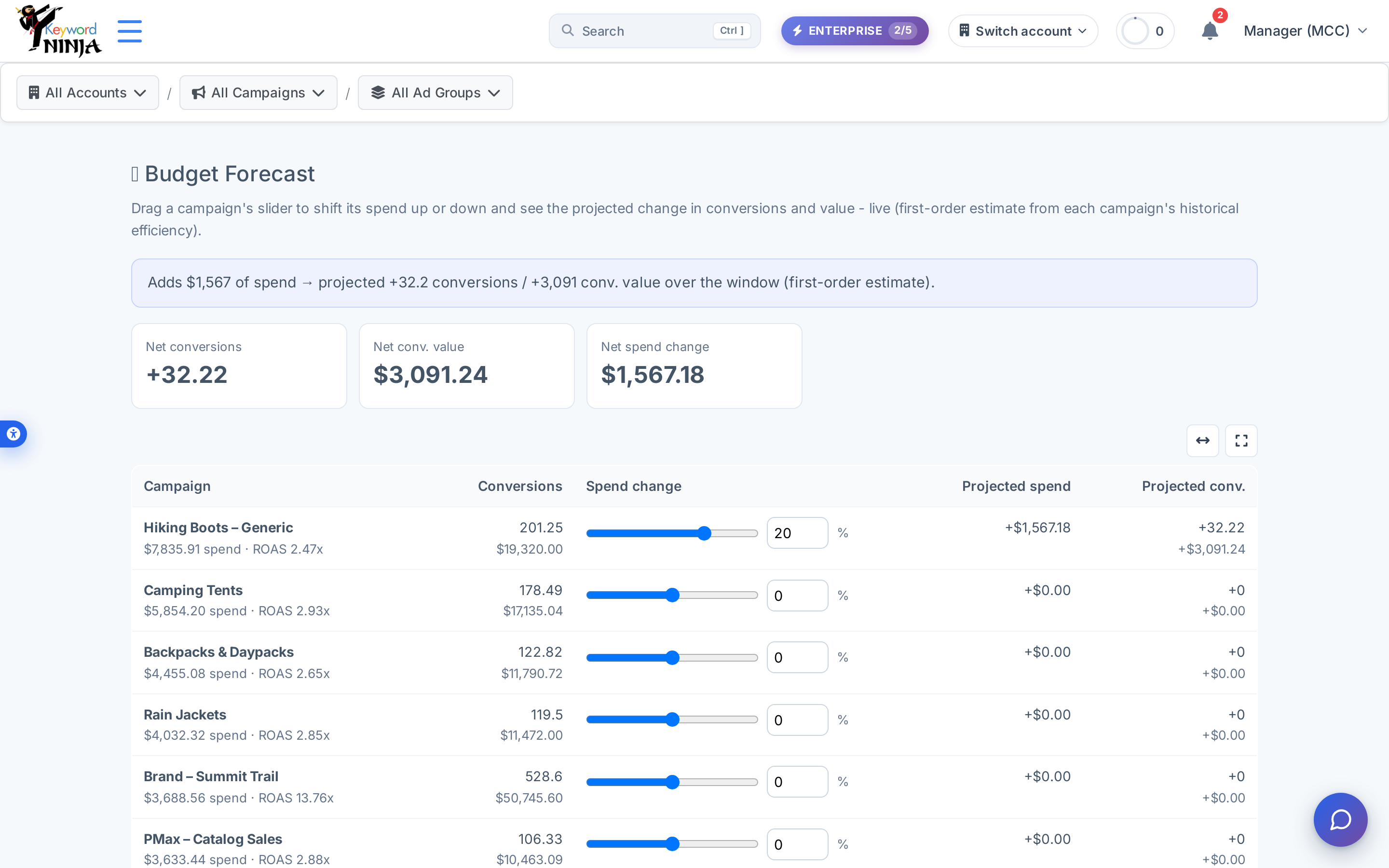
Task: Click the Net conversions card value +32.22
Action: pos(187,375)
